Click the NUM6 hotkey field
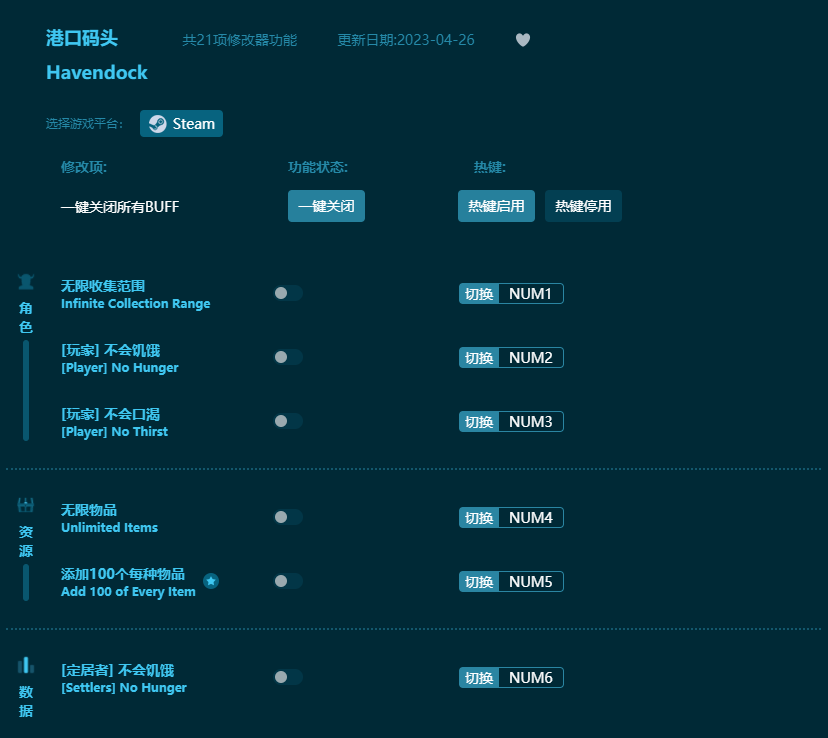828x738 pixels. click(531, 677)
